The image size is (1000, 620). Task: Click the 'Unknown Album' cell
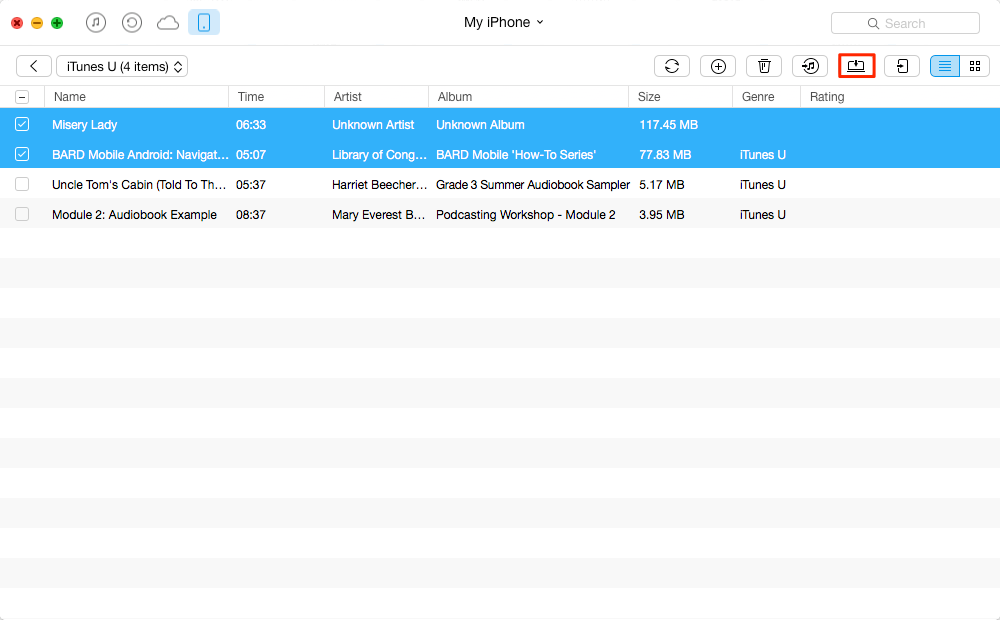click(x=480, y=125)
